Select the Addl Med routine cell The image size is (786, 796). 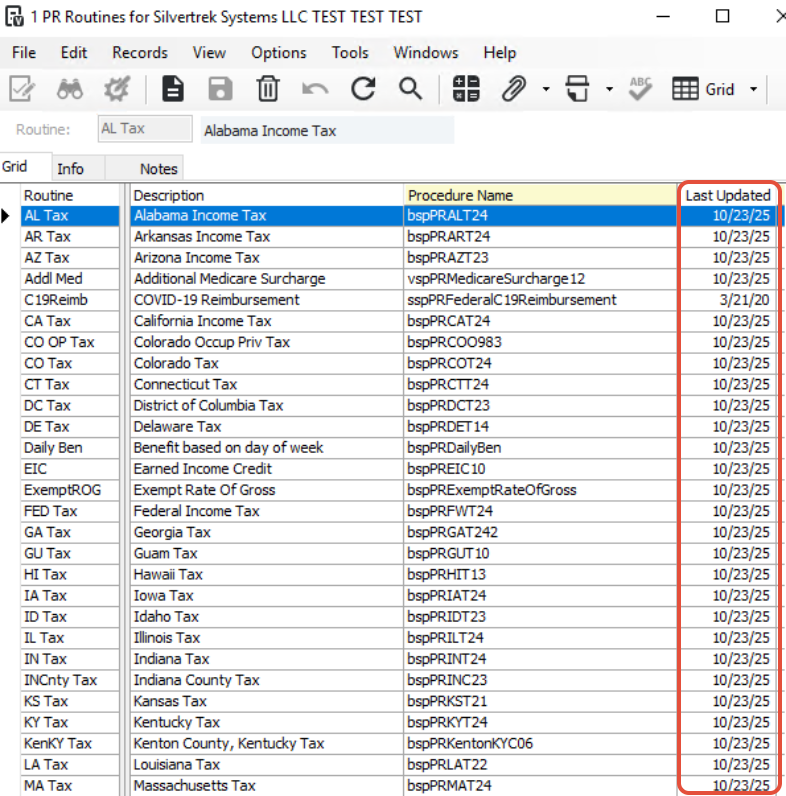click(x=70, y=279)
